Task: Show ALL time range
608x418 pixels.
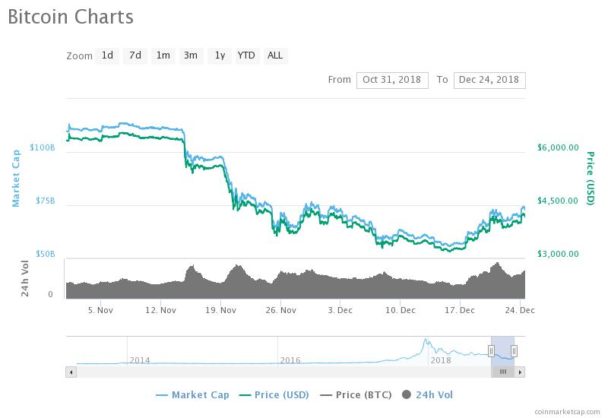Action: [x=275, y=55]
